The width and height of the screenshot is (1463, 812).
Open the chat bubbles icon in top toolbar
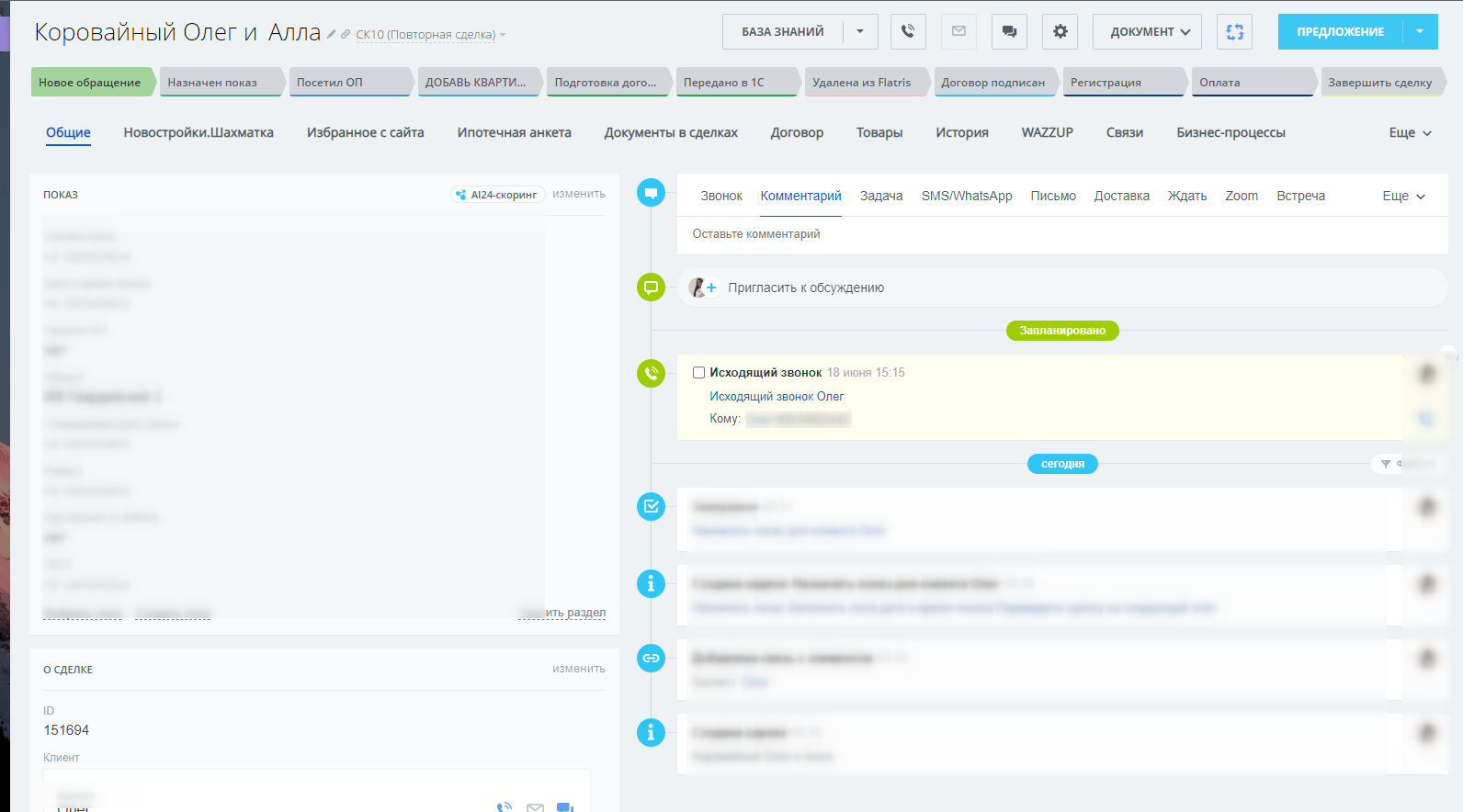pyautogui.click(x=1009, y=31)
